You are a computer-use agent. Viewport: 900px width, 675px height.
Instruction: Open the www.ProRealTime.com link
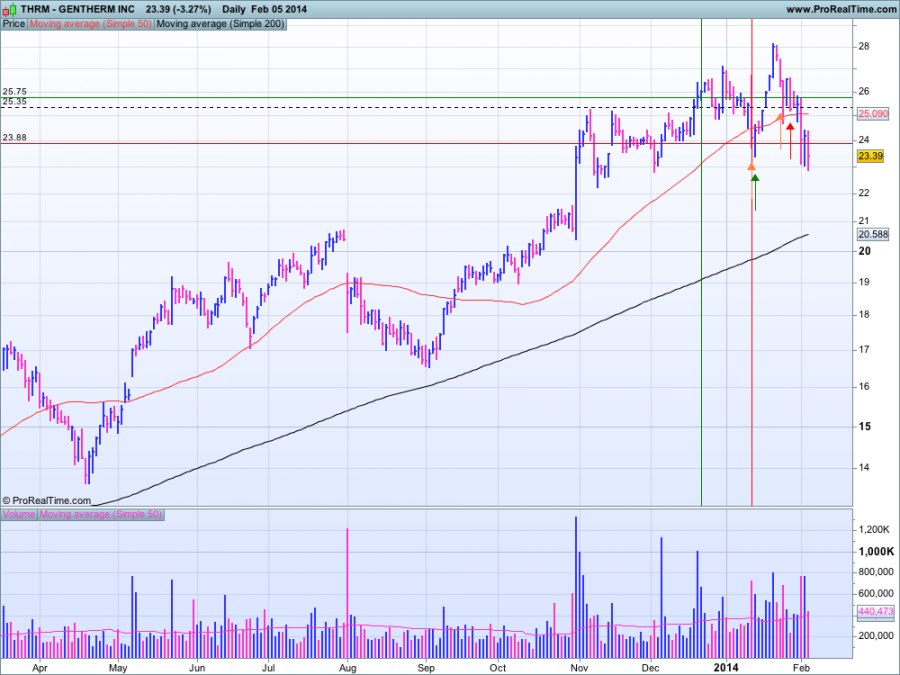coord(841,9)
